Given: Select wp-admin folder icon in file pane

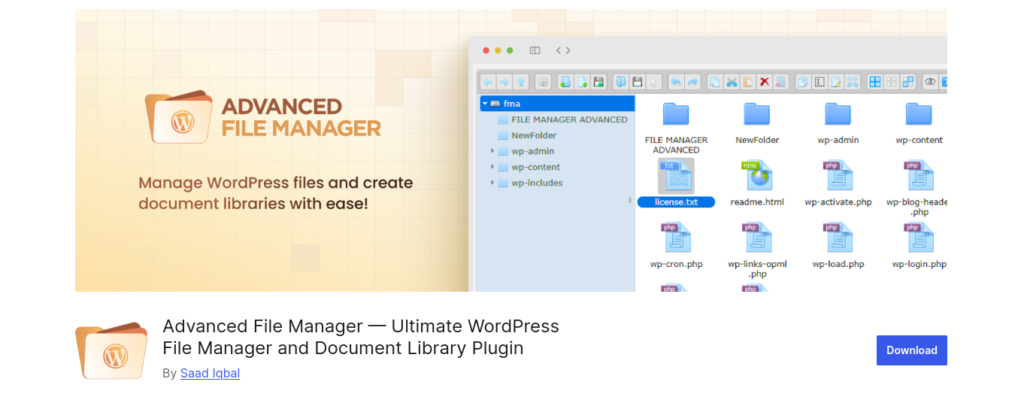Looking at the screenshot, I should [x=838, y=114].
